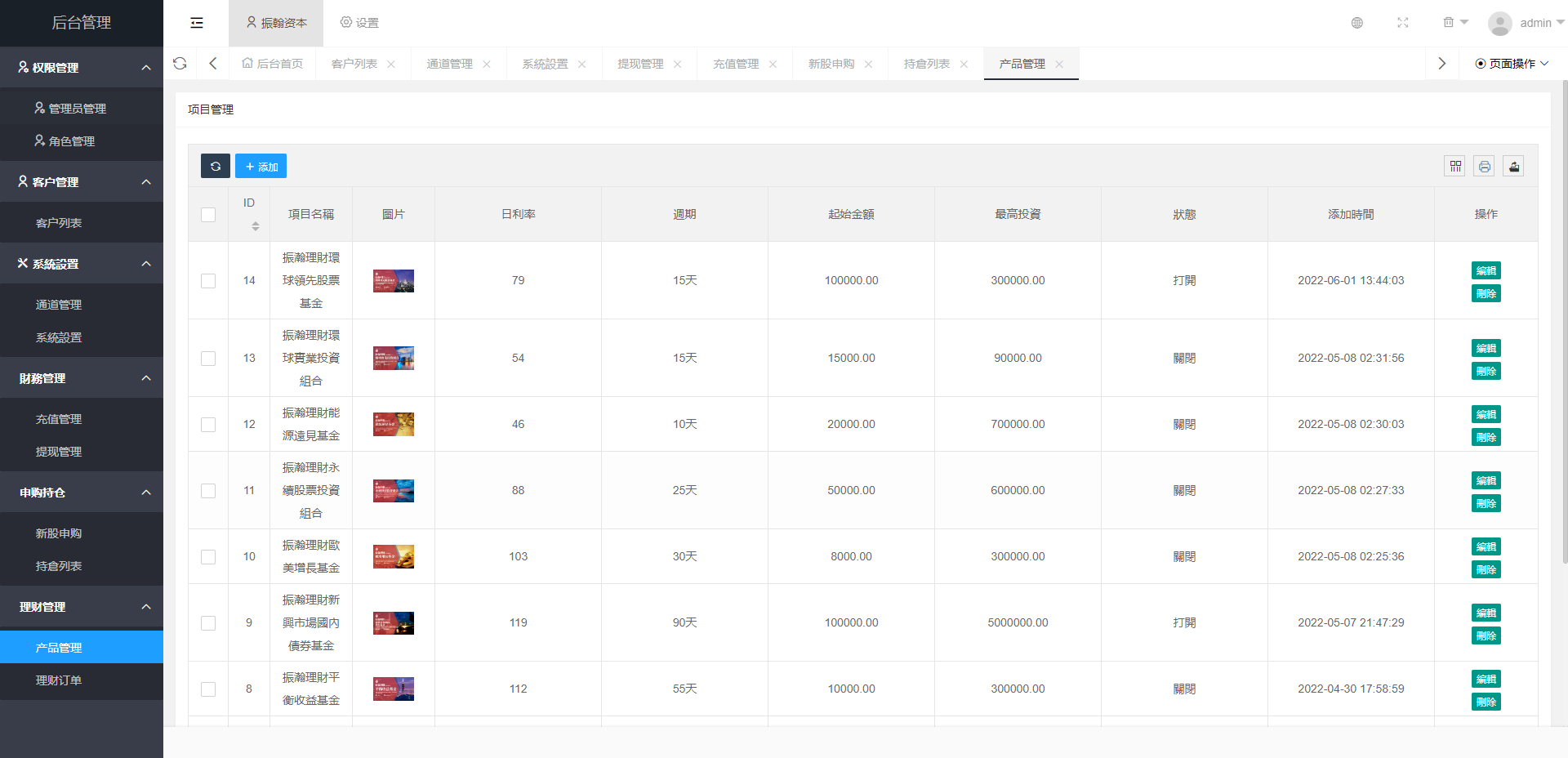Open the column filter grid icon

(1455, 167)
